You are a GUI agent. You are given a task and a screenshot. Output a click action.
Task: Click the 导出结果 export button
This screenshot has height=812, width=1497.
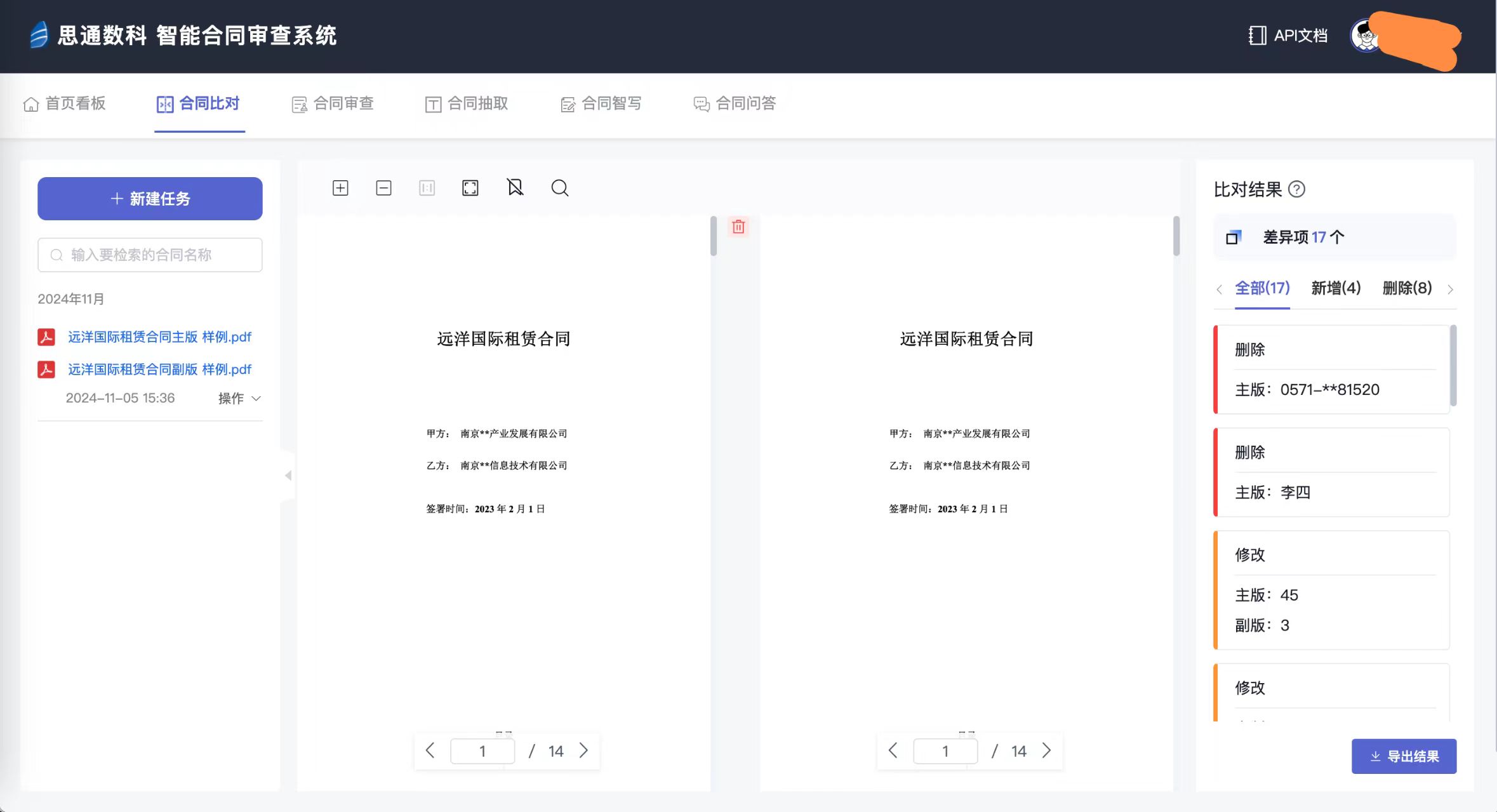(x=1404, y=756)
